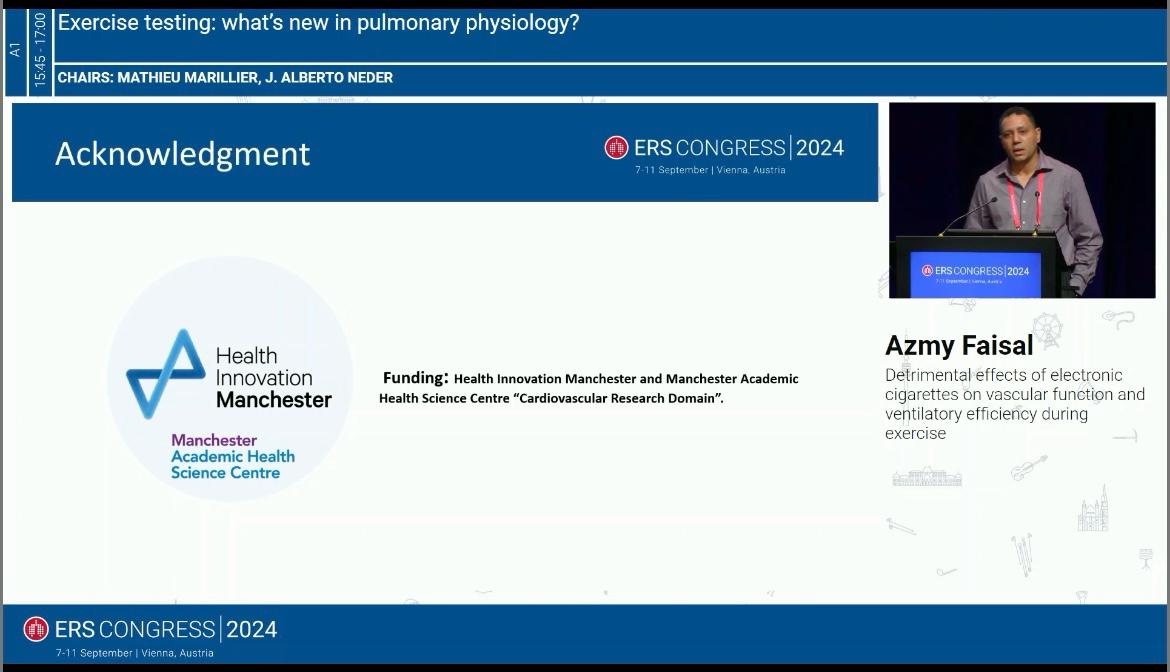The width and height of the screenshot is (1170, 672).
Task: Click the palace building watermark icon
Action: pos(927,477)
